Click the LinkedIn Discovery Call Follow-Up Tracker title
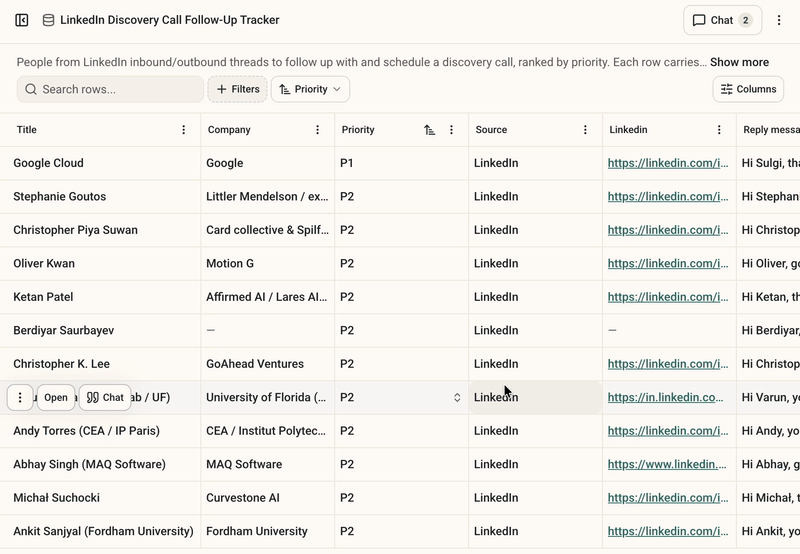Viewport: 800px width, 554px height. [170, 20]
